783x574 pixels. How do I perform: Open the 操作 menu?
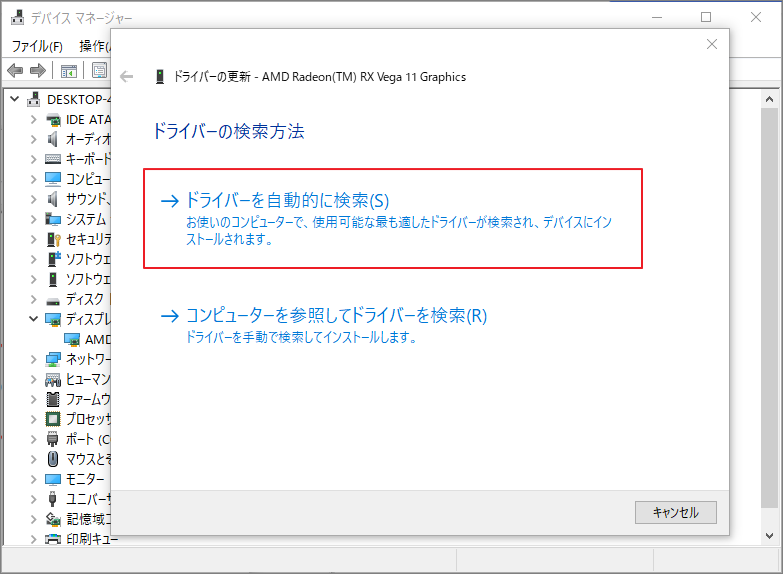coord(94,46)
